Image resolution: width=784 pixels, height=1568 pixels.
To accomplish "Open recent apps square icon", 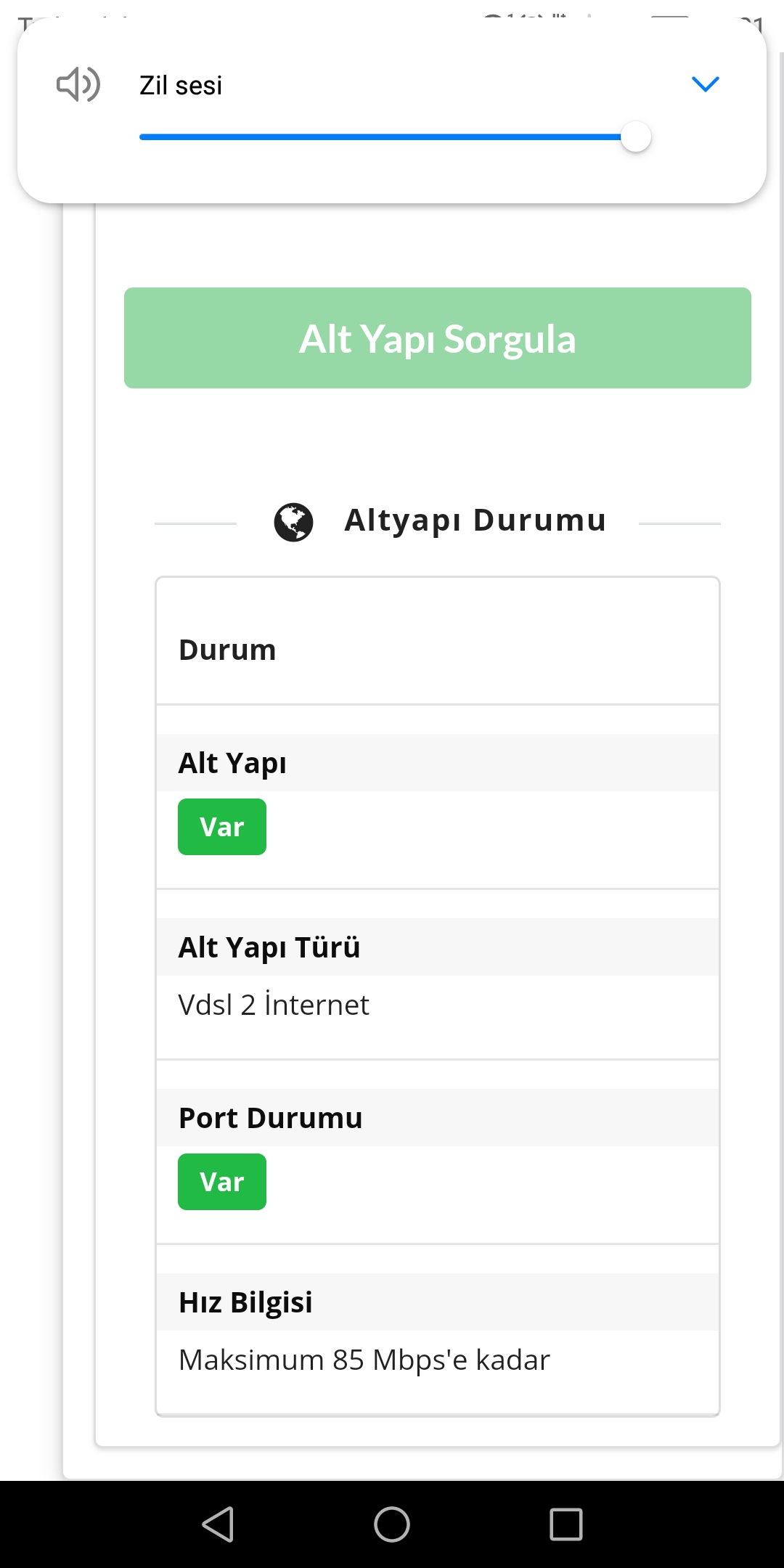I will pyautogui.click(x=566, y=1524).
